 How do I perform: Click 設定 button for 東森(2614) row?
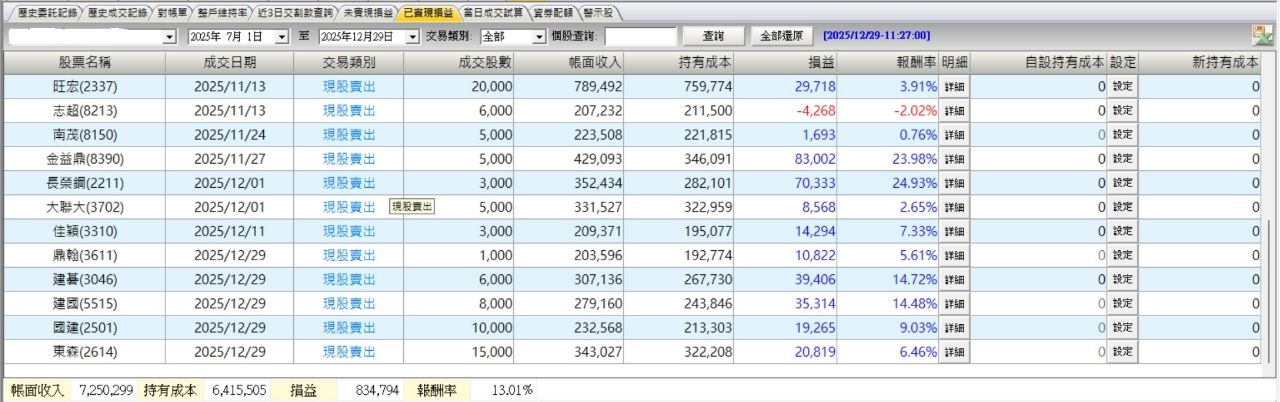pos(1122,352)
